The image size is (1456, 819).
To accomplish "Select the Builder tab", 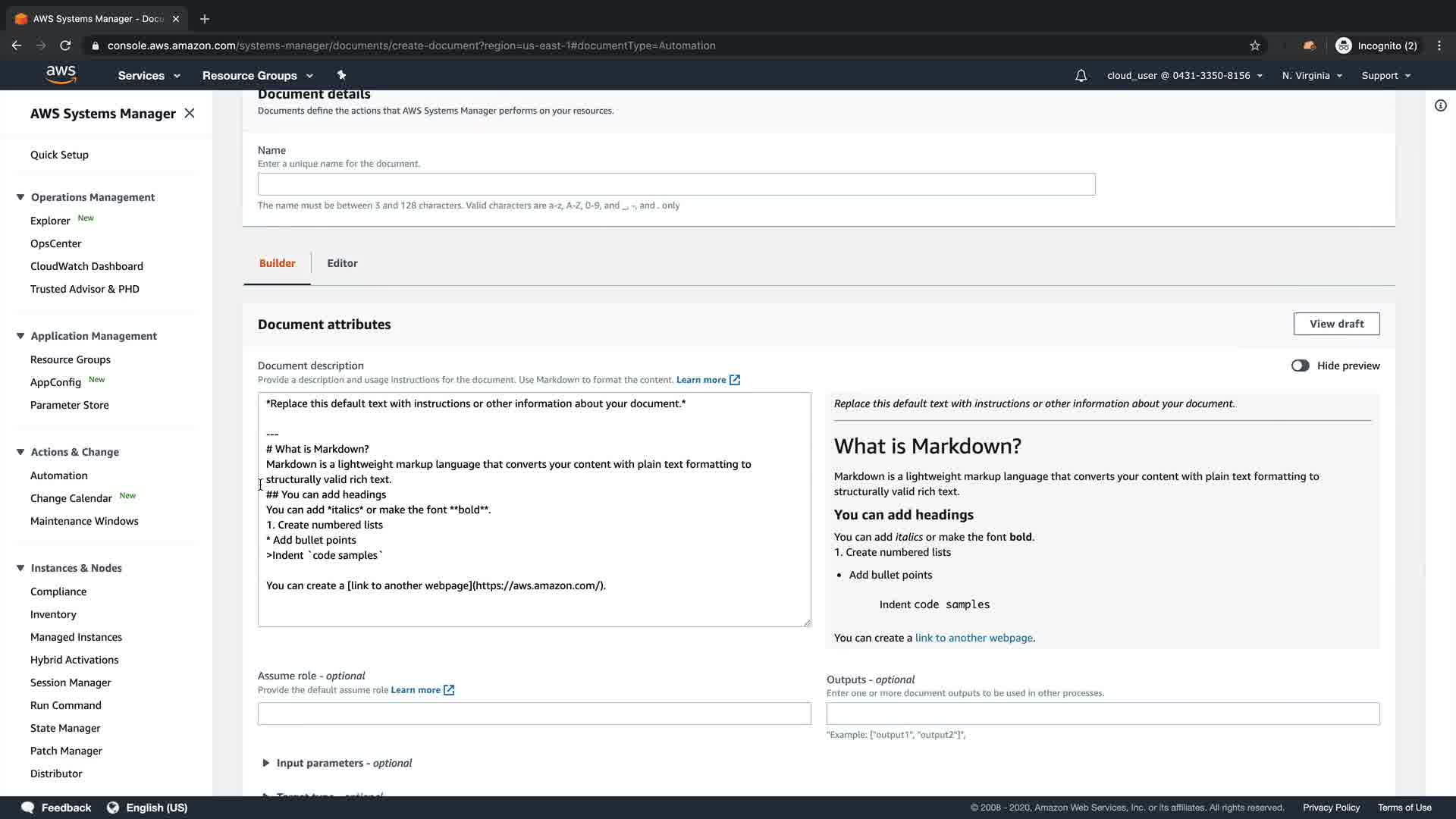I will click(277, 263).
